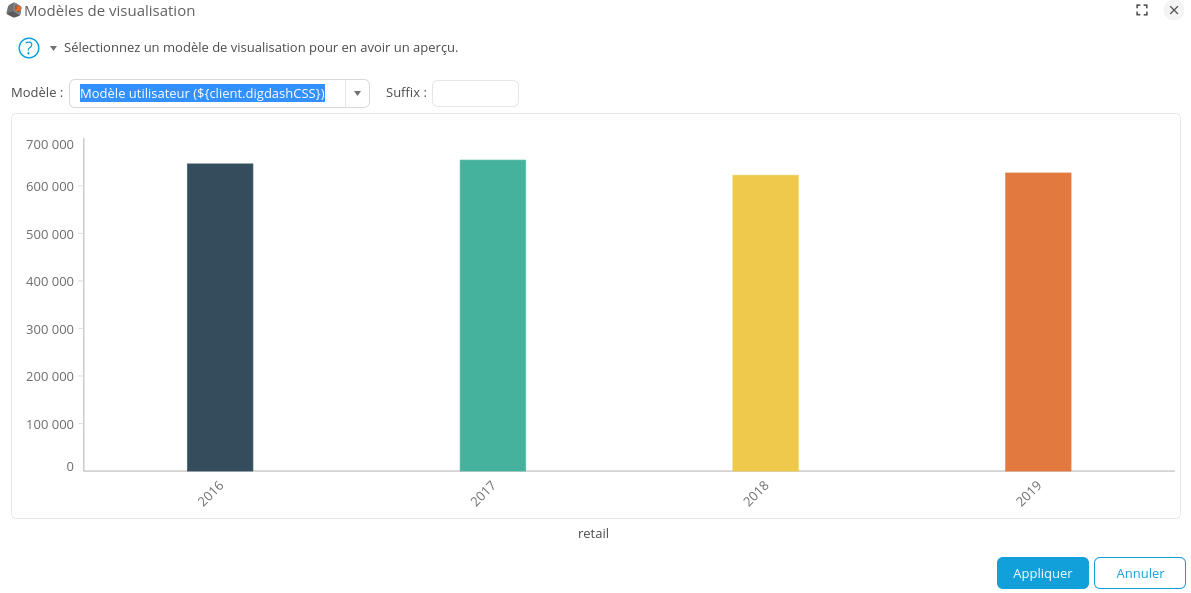The height and width of the screenshot is (593, 1191).
Task: Click the Modèles de visualisation cube icon
Action: [12, 11]
